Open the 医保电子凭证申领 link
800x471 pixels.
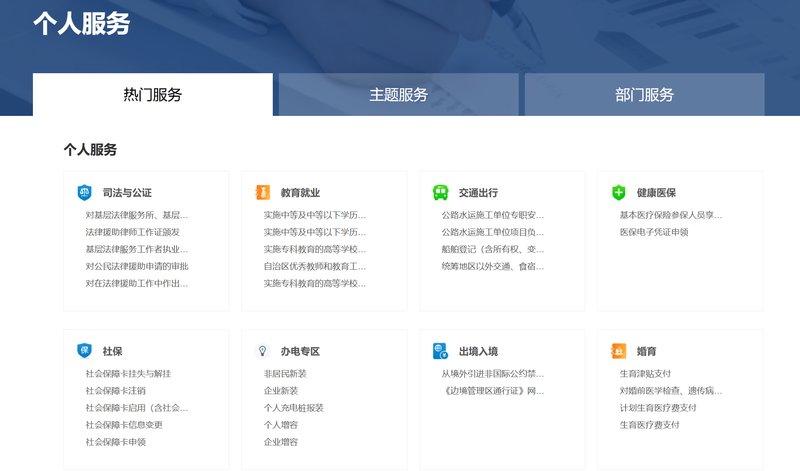(654, 232)
